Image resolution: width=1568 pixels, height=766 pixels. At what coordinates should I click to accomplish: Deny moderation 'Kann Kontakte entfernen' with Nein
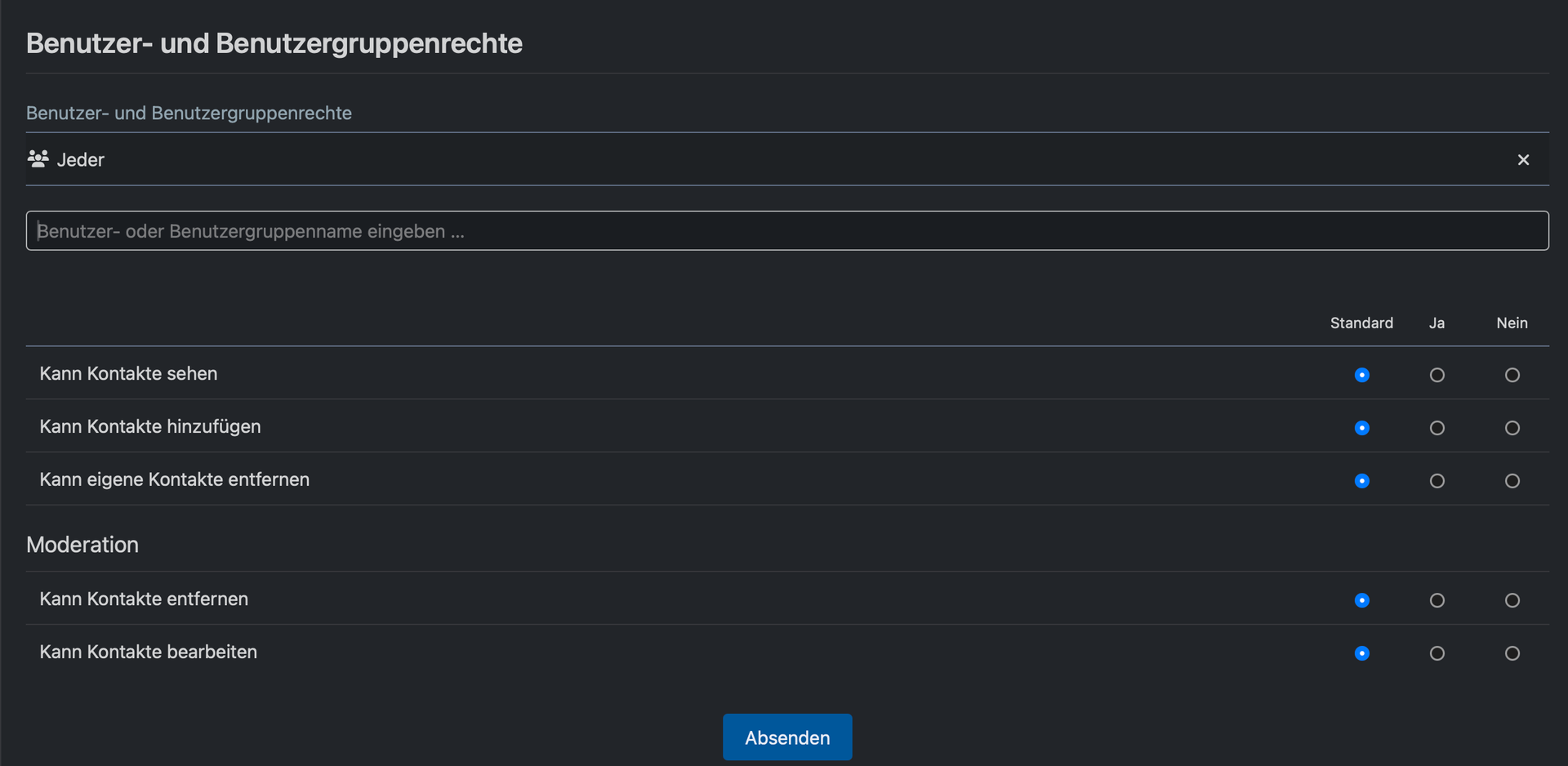click(1512, 600)
